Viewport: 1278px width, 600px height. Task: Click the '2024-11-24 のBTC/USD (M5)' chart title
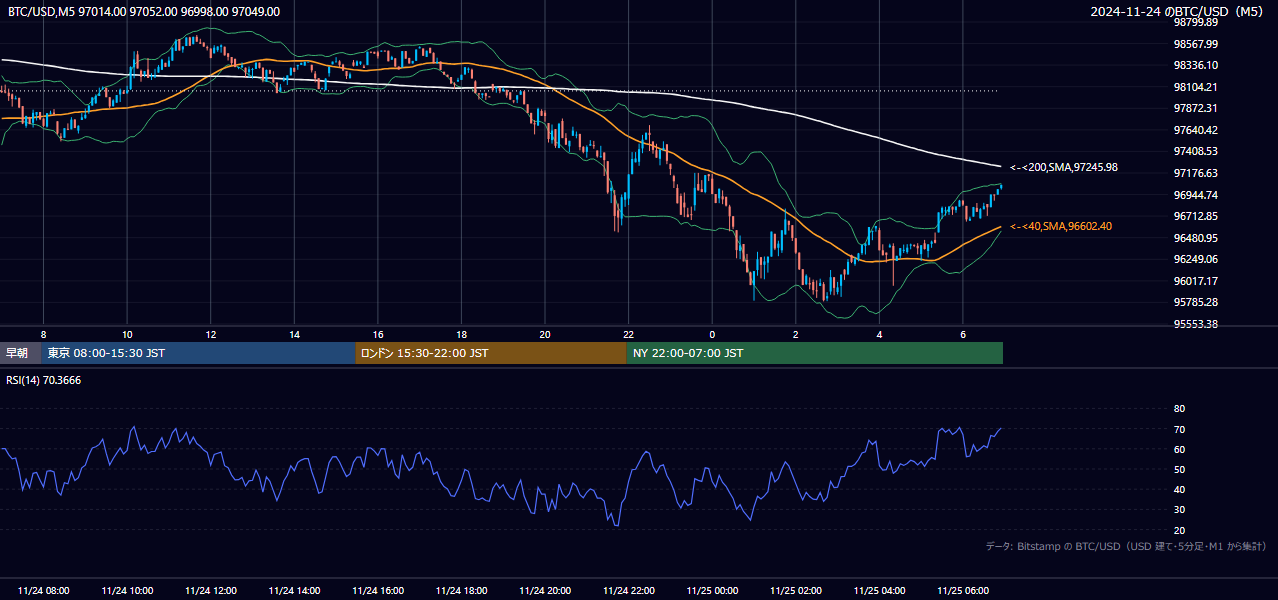[x=1179, y=11]
